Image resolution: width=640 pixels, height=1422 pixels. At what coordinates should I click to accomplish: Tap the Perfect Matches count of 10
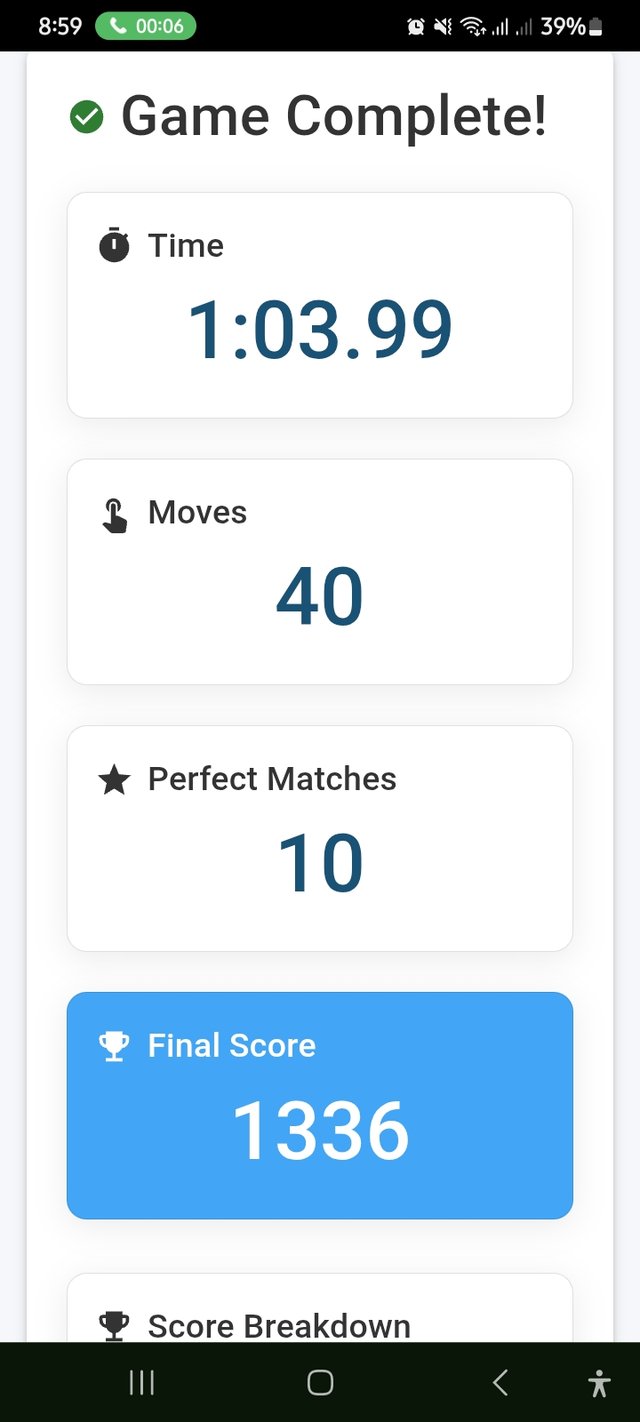[320, 864]
